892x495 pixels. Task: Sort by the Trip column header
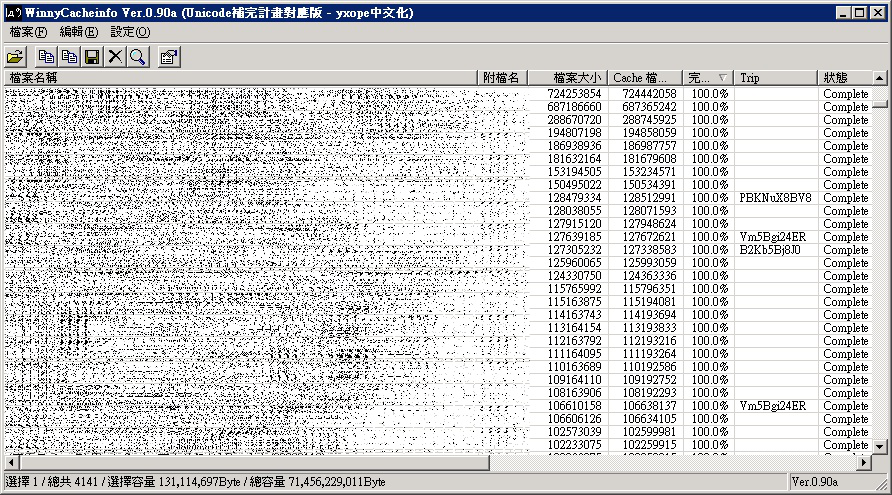pos(776,78)
